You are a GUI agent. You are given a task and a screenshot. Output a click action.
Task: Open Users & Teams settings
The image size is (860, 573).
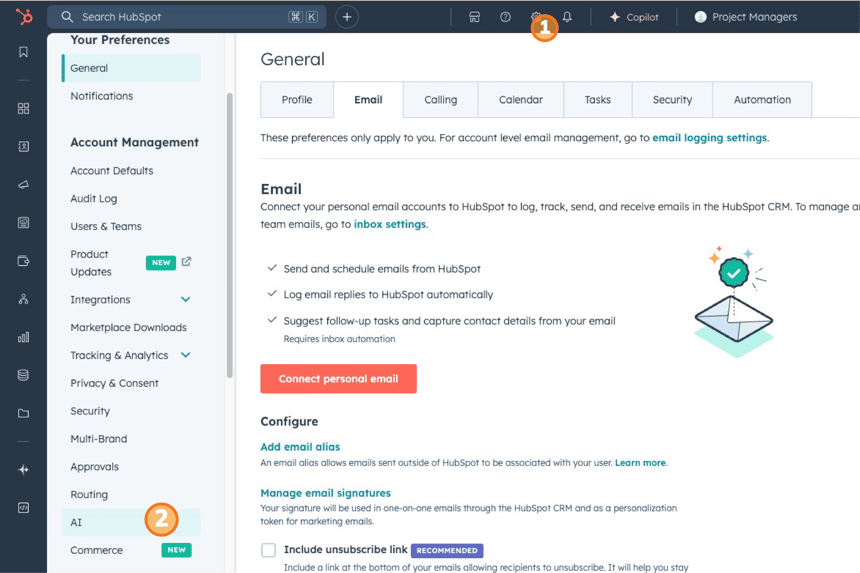coord(106,226)
